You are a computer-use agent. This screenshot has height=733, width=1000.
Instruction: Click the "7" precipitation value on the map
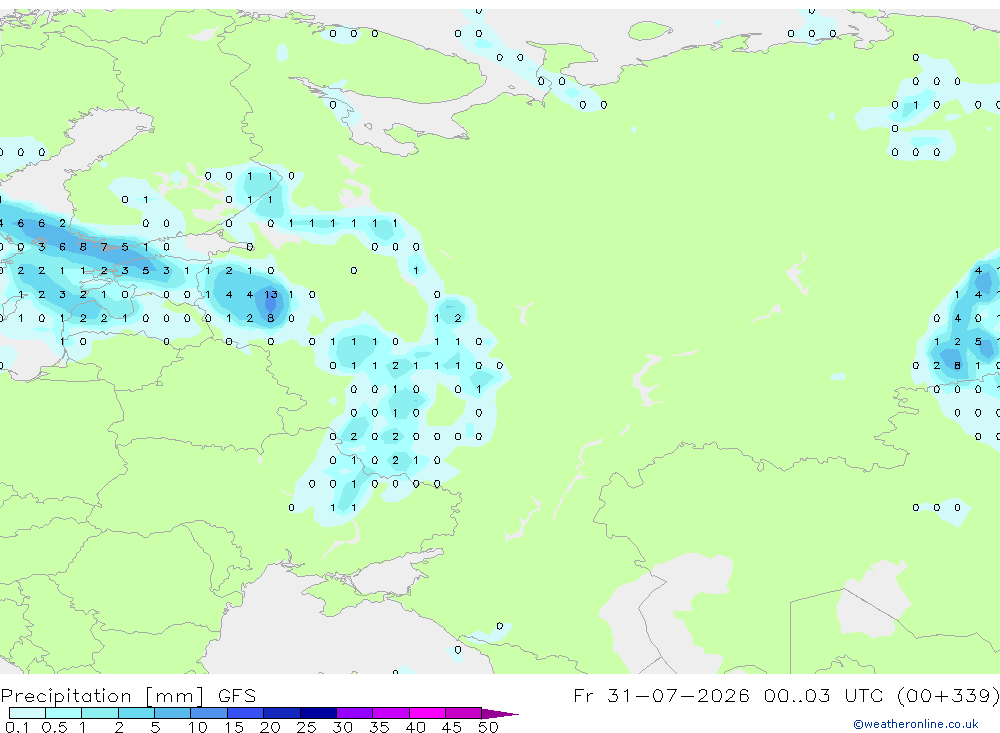[x=104, y=247]
